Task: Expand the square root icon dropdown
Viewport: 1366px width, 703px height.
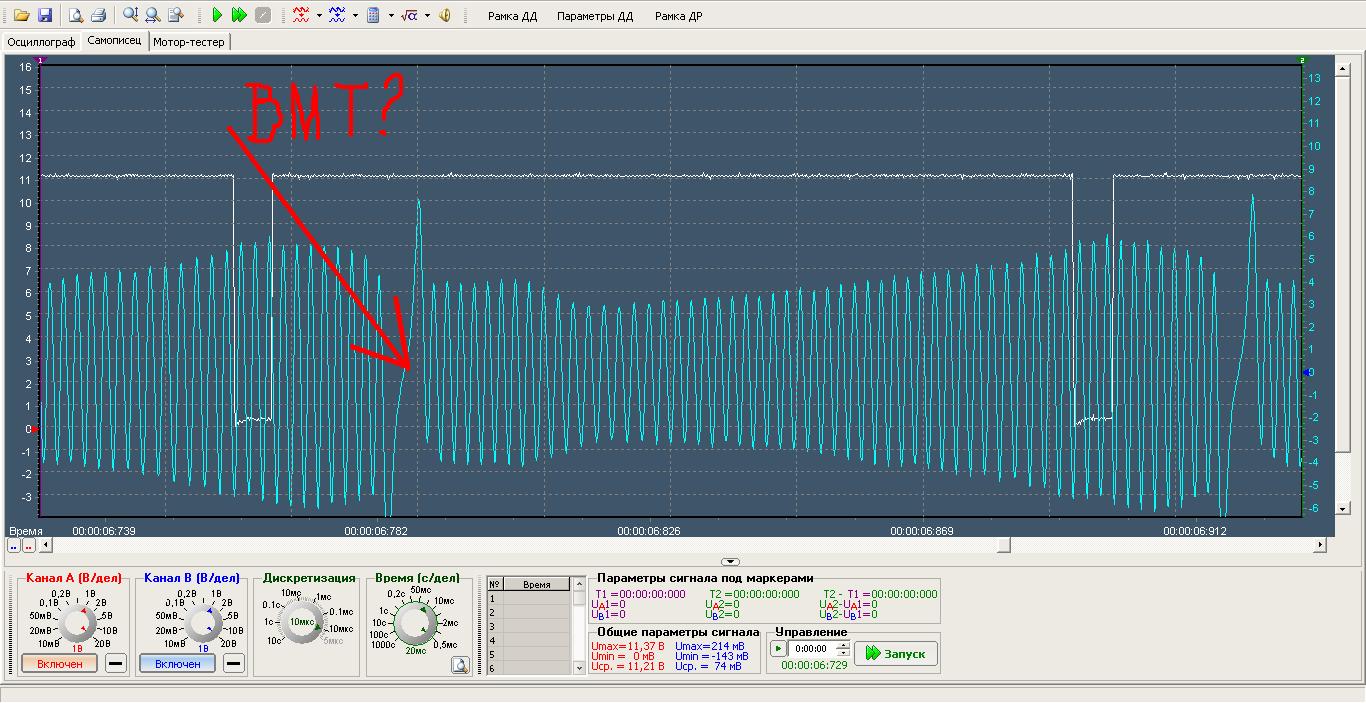Action: 427,15
